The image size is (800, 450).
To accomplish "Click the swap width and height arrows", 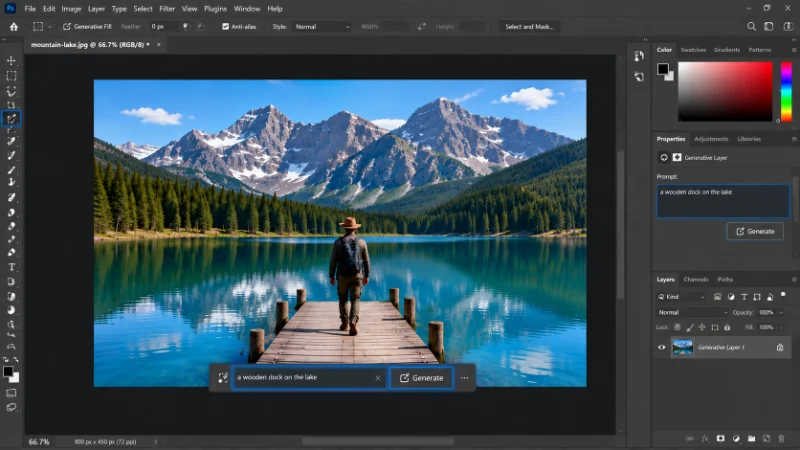I will 421,27.
